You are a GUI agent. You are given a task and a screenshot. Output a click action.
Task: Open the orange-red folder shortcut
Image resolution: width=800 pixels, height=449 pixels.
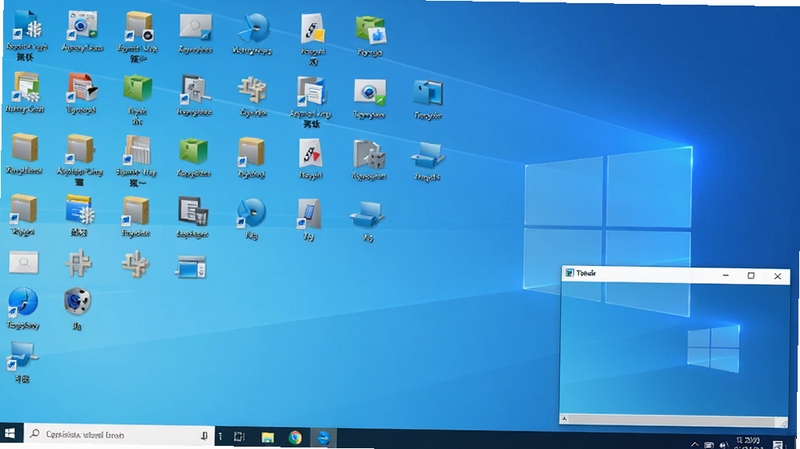coord(82,88)
